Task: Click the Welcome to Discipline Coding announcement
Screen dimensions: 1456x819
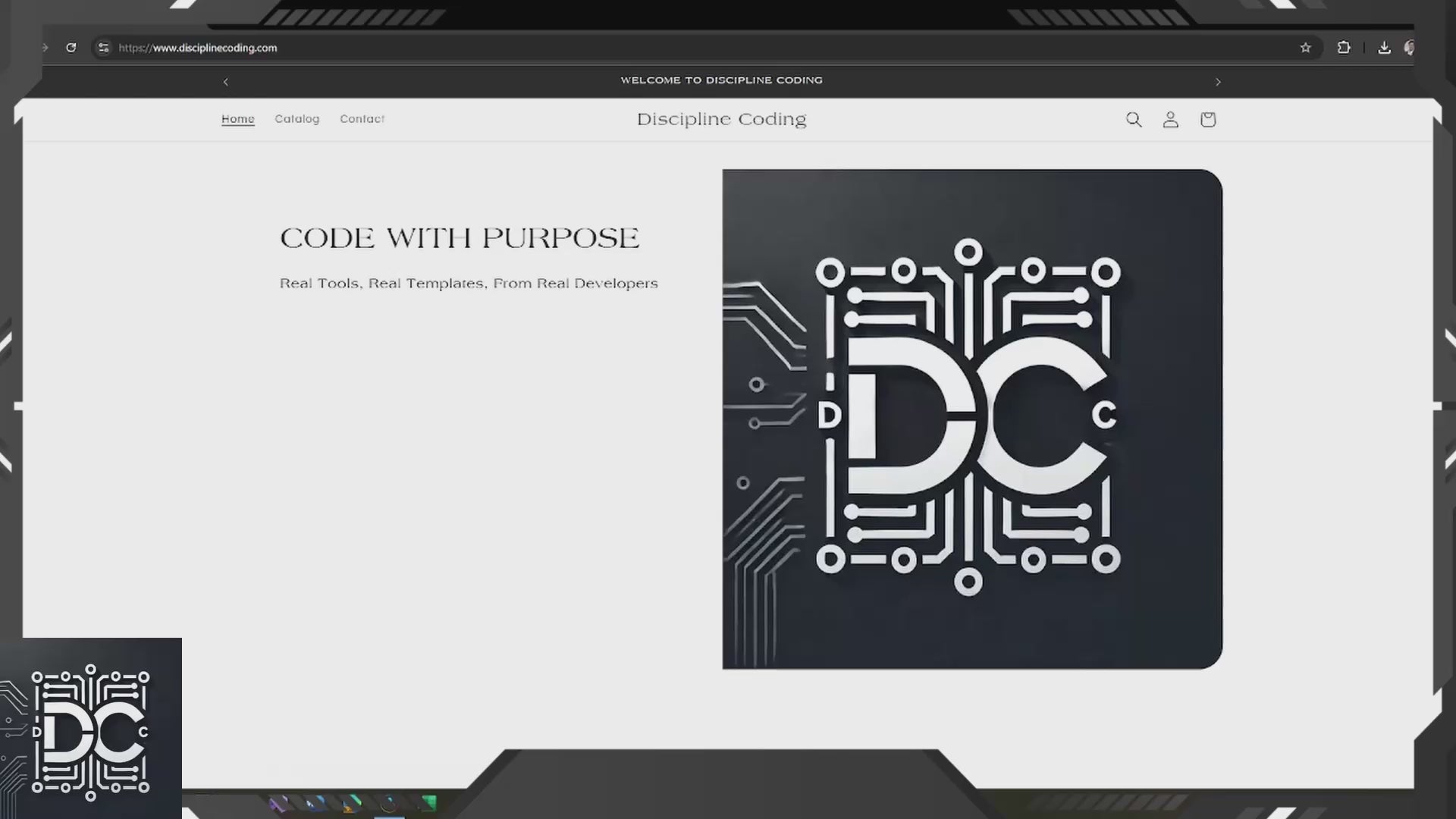Action: click(721, 80)
